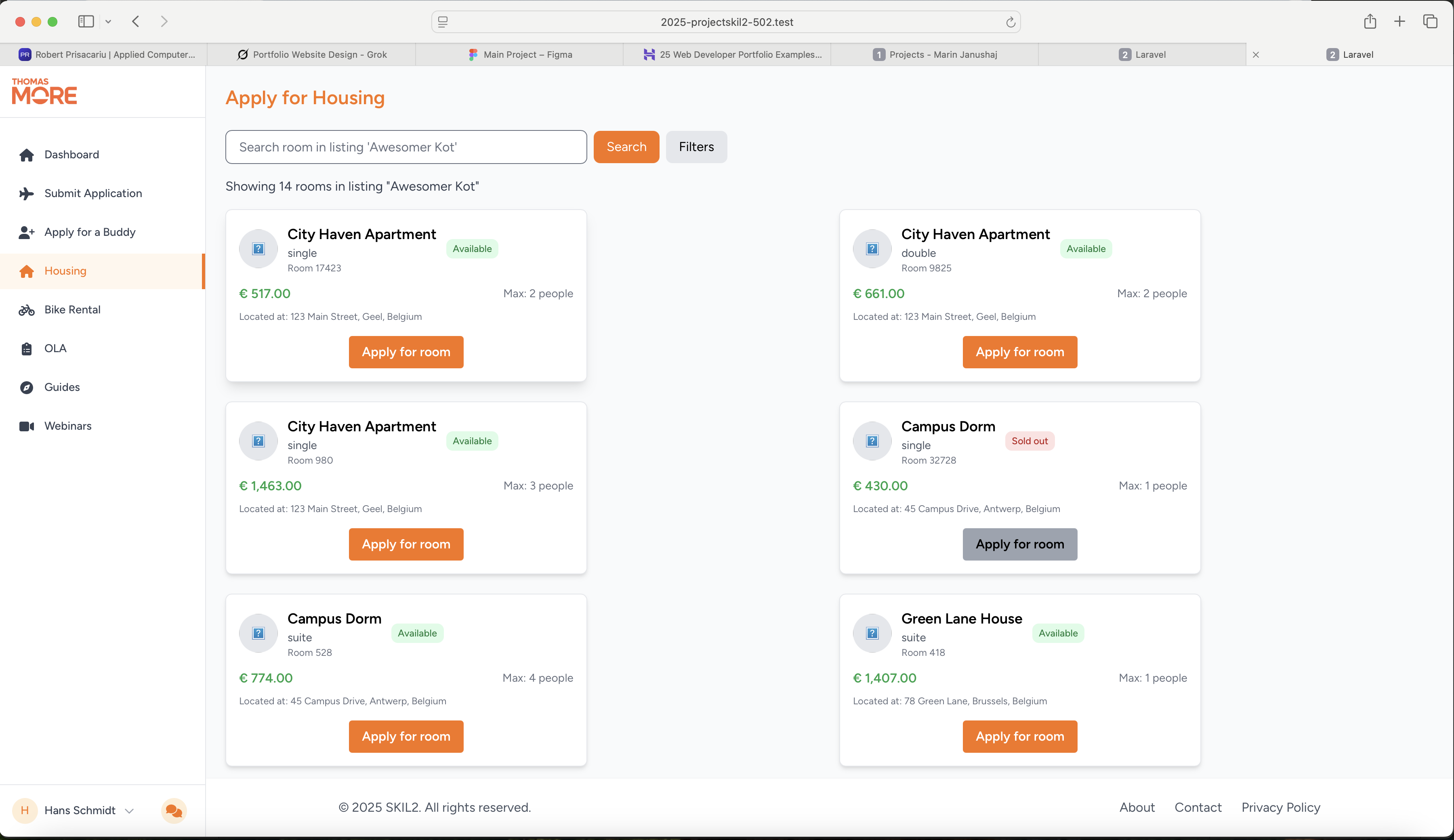Open Bike Rental in the sidebar

[x=103, y=310]
